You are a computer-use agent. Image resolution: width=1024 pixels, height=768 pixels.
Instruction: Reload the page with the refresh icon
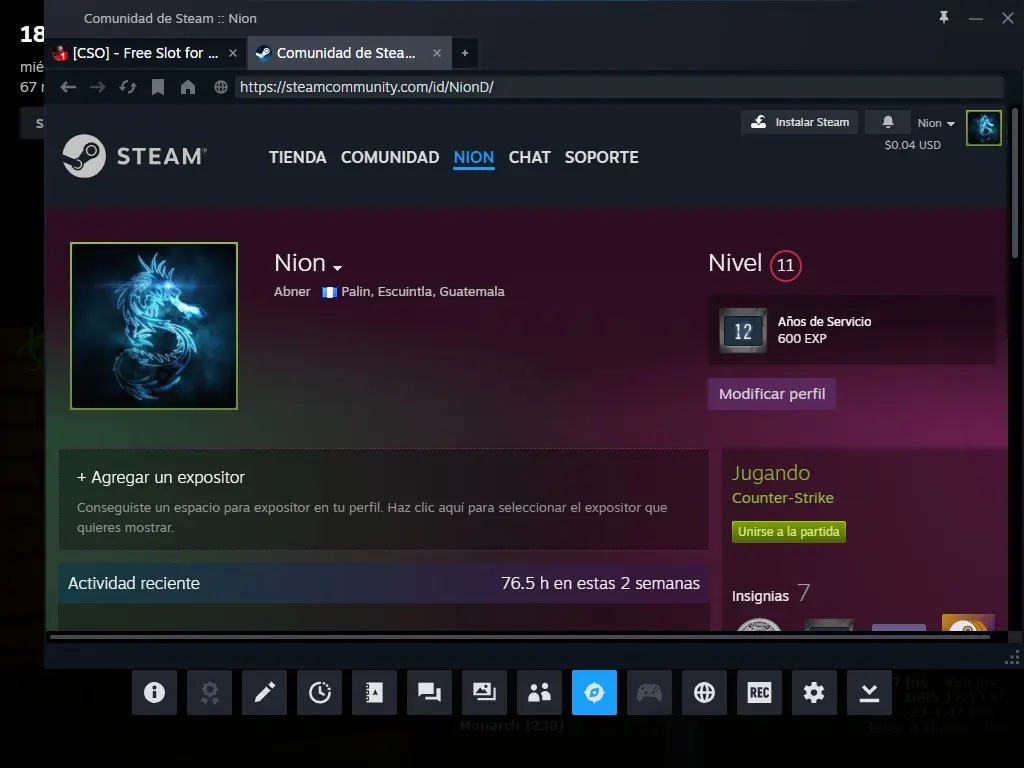pyautogui.click(x=128, y=87)
